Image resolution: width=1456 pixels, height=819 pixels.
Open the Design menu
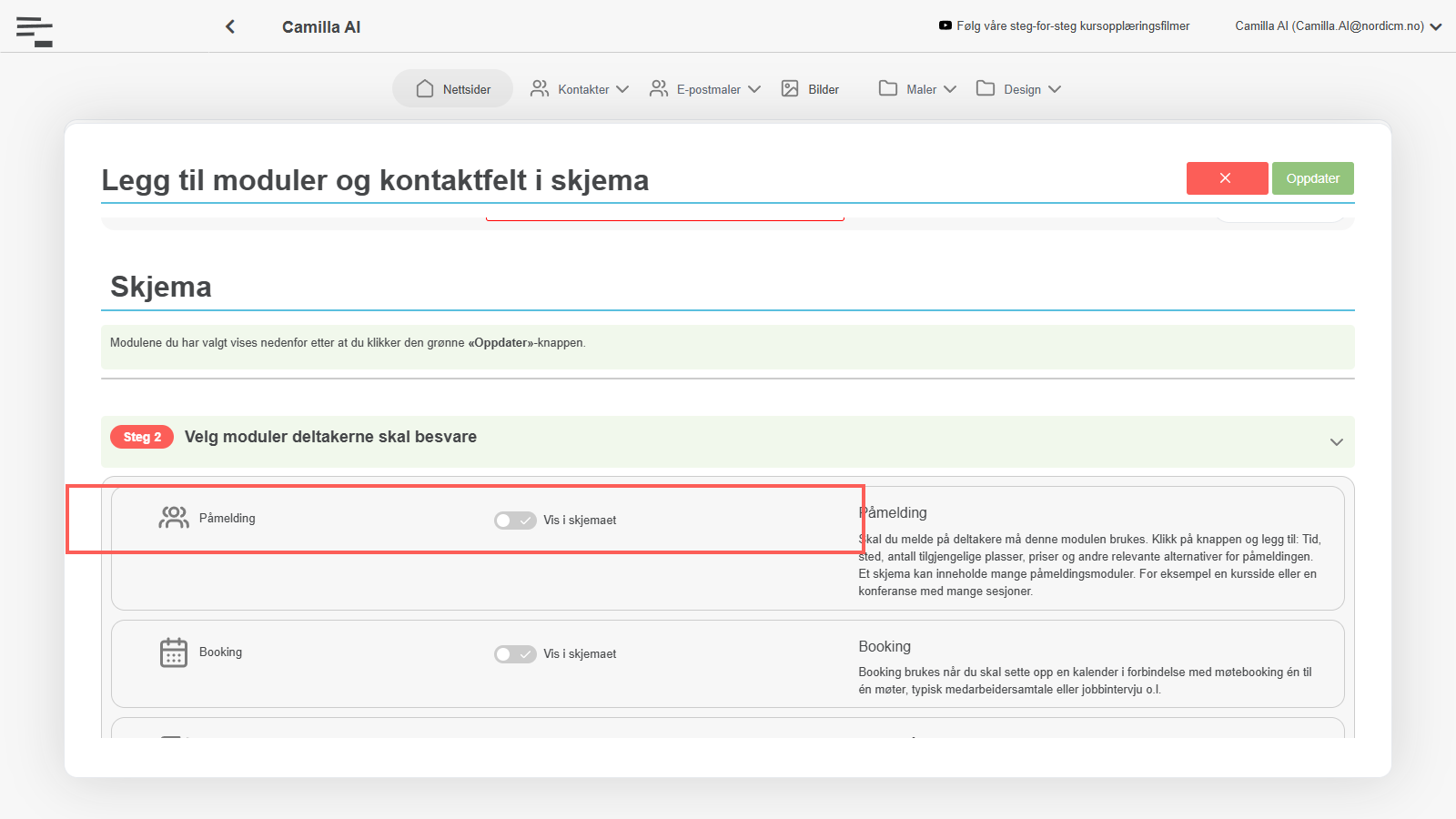pos(1018,89)
